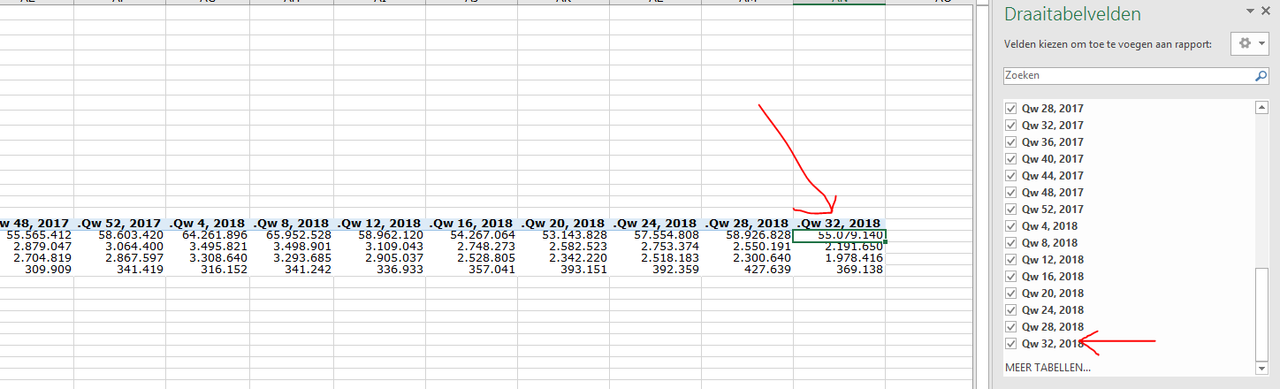
Task: Uncheck the Qw 28, 2017 field checkbox
Action: 1012,108
